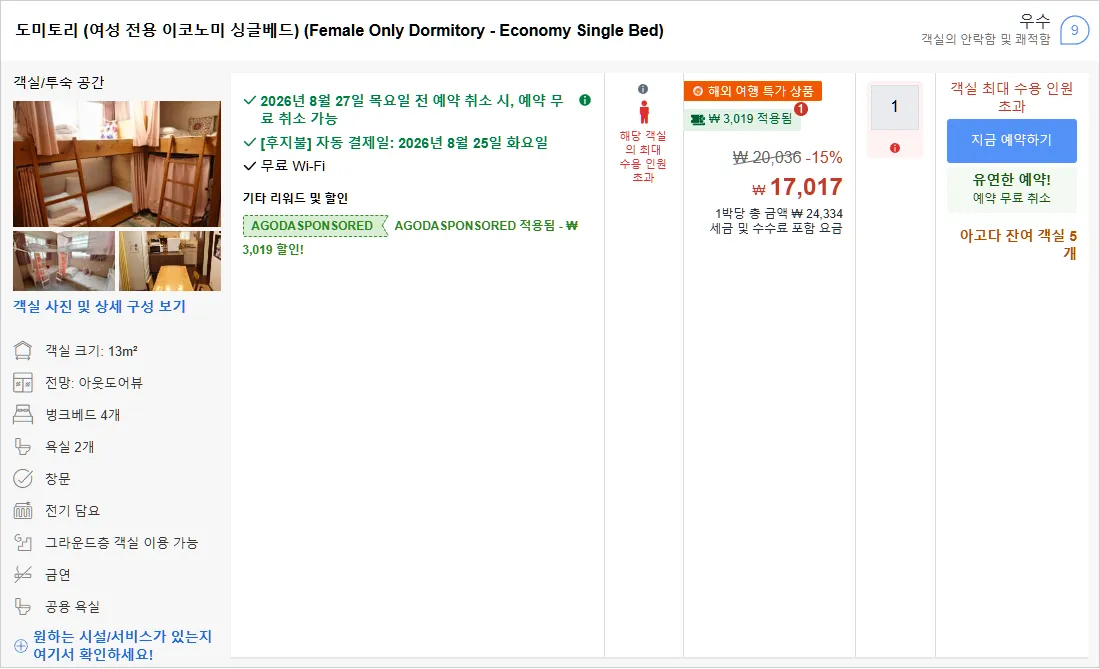Image resolution: width=1100 pixels, height=669 pixels.
Task: Click the coupon icon in ₩3,019 applied badge
Action: [697, 119]
